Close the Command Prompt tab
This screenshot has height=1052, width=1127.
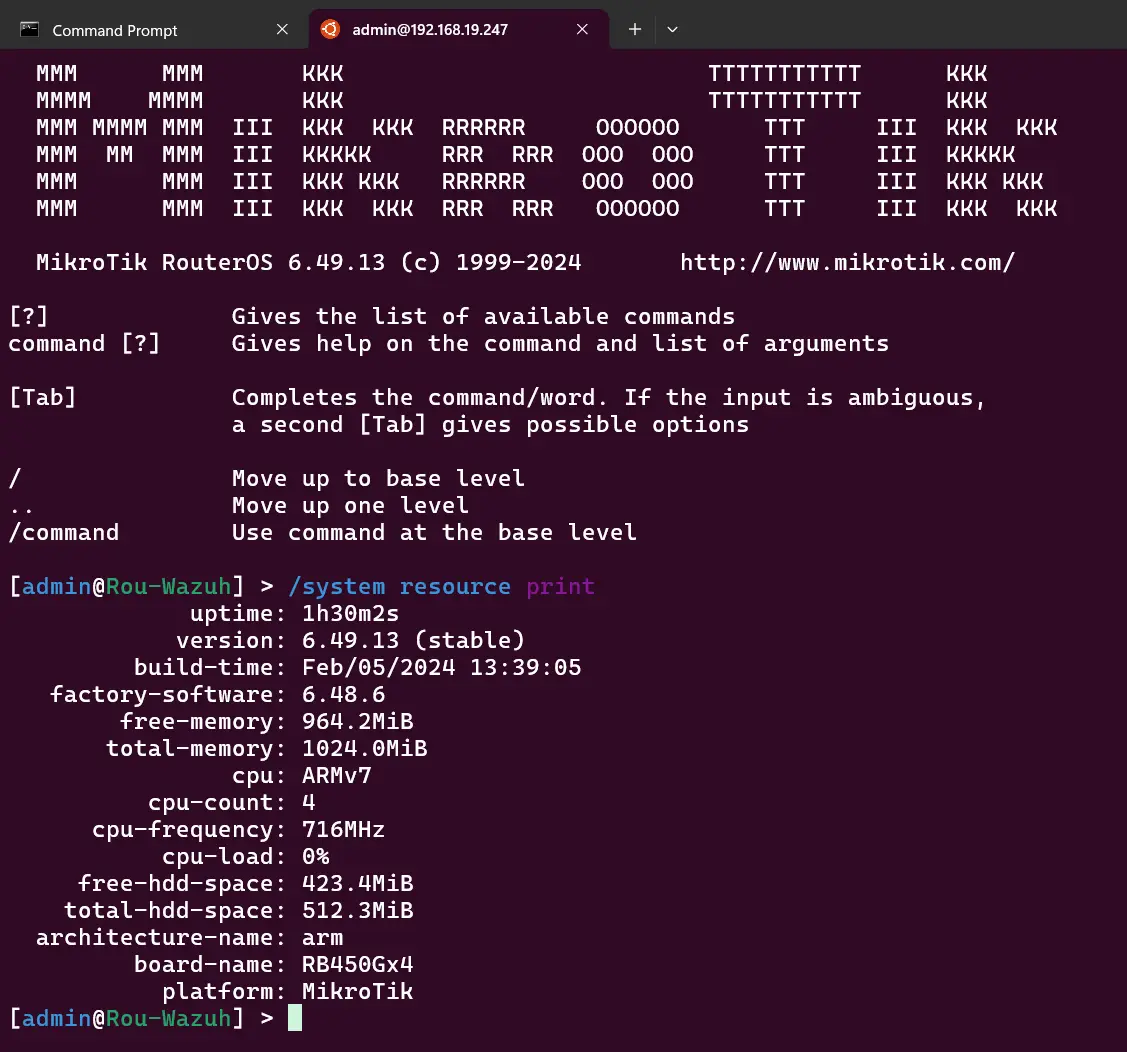[282, 30]
